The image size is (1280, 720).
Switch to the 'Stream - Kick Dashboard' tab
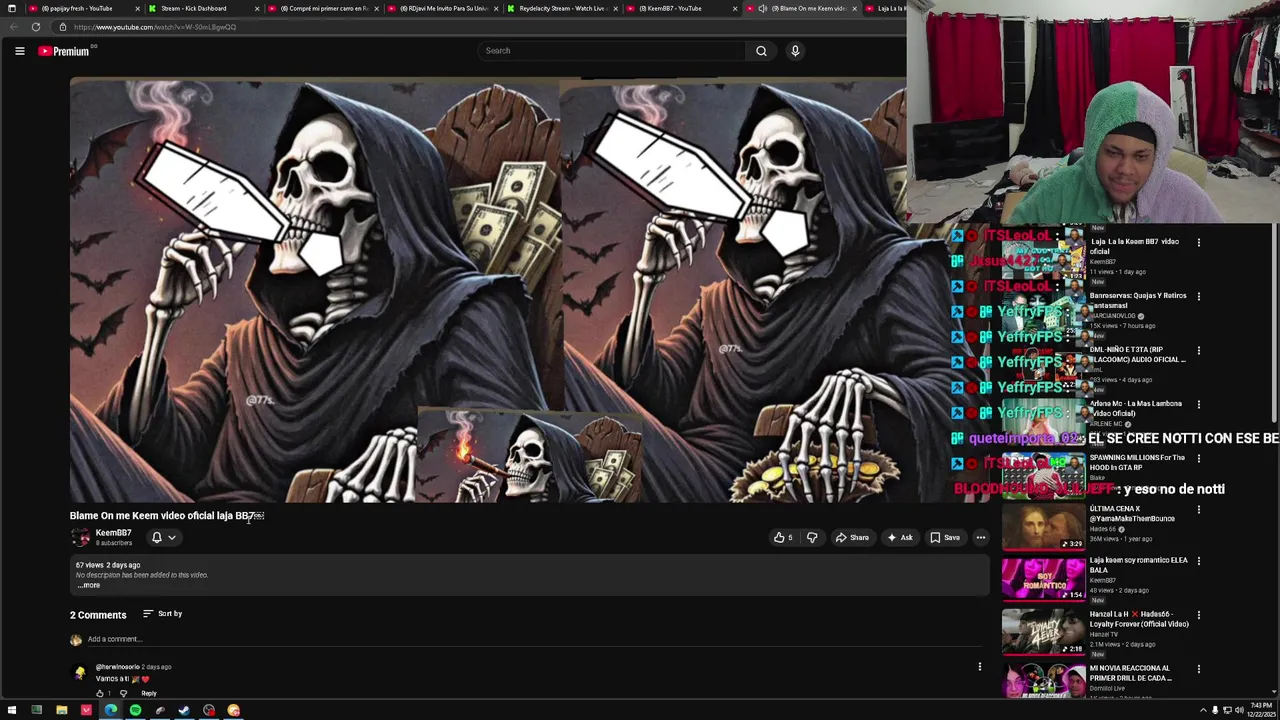pyautogui.click(x=202, y=8)
